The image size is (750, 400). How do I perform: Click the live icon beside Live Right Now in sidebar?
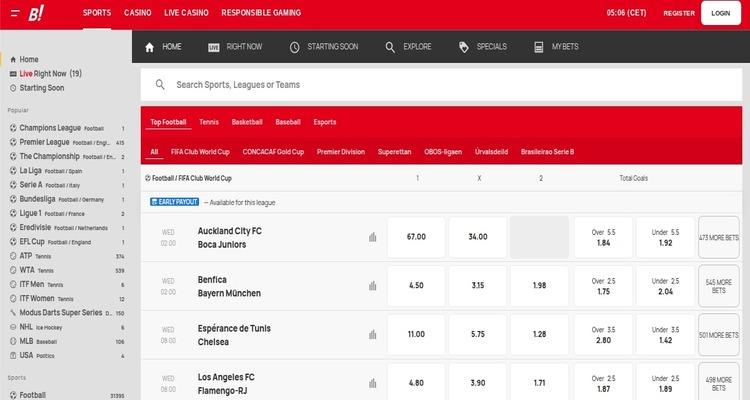[x=13, y=74]
